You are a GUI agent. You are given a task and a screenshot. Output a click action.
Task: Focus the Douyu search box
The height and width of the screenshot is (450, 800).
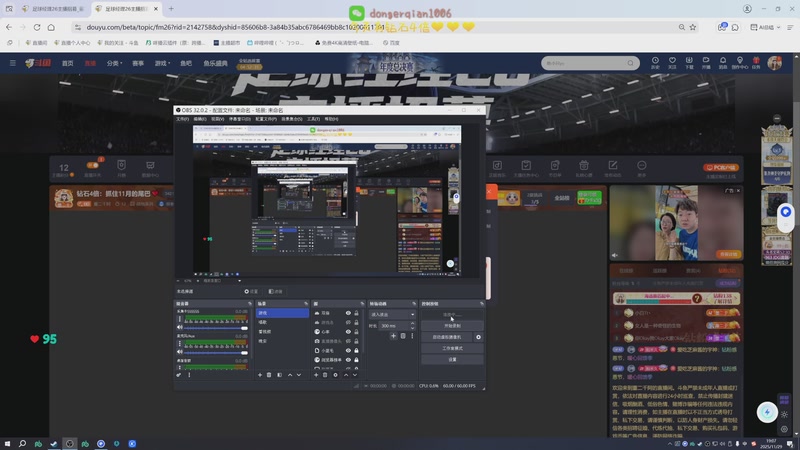pos(584,63)
